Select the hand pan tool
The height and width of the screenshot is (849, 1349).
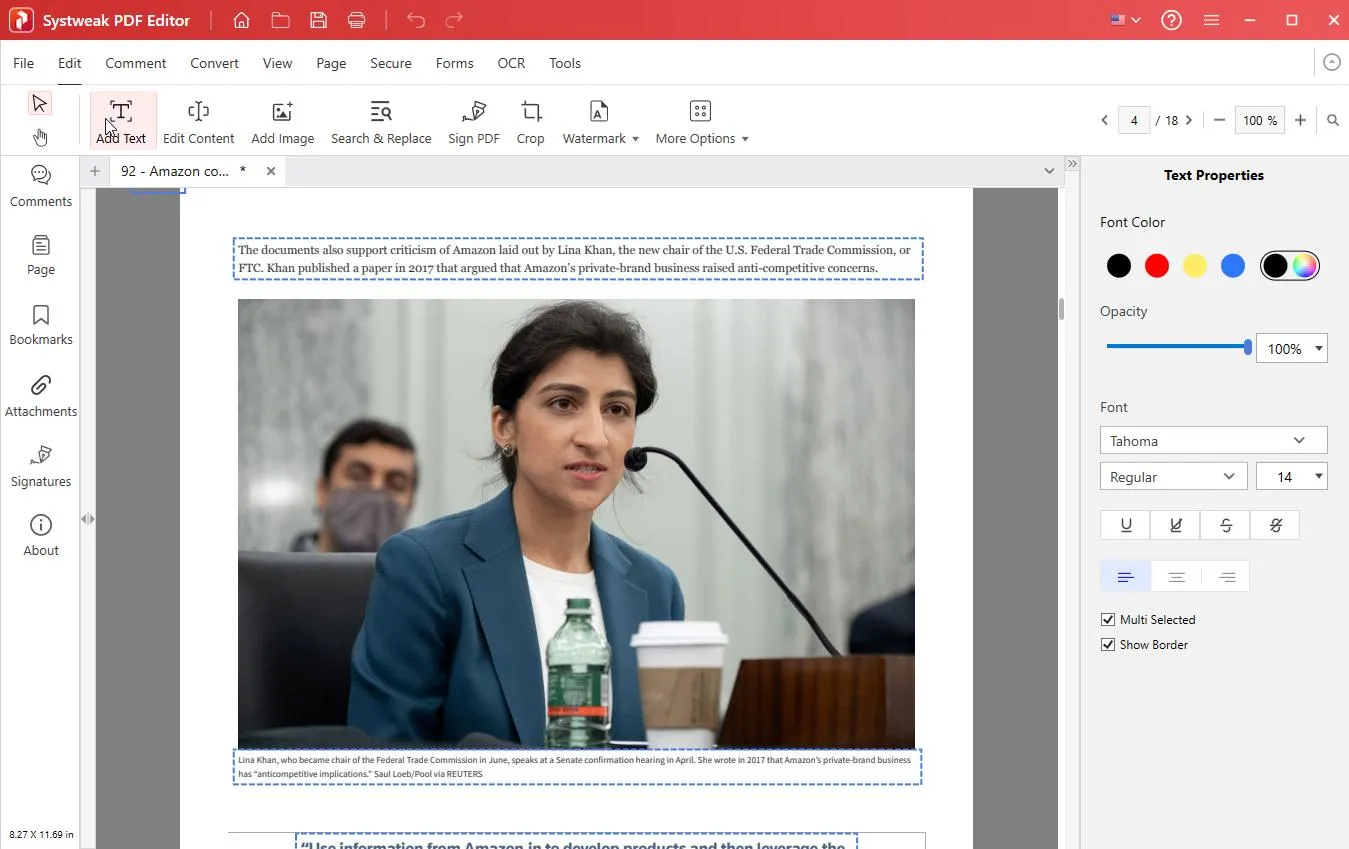click(x=40, y=137)
